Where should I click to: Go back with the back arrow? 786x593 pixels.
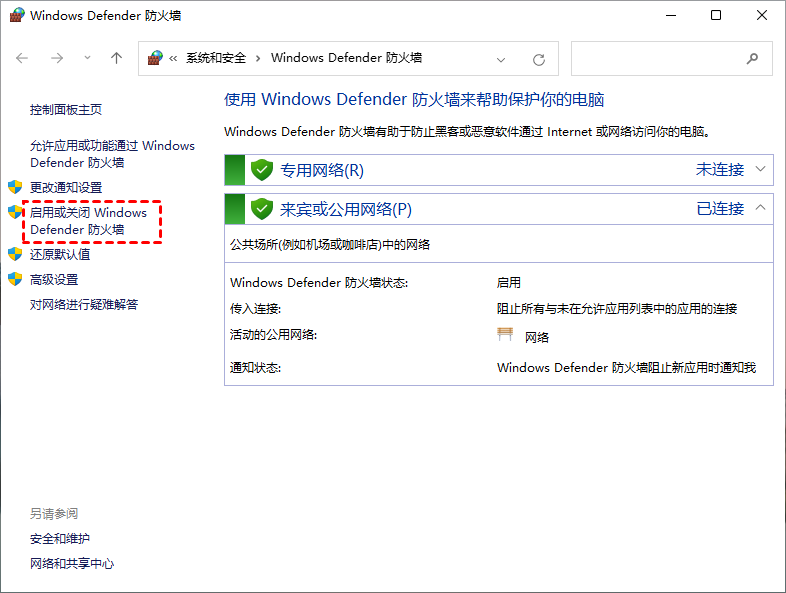click(x=22, y=58)
